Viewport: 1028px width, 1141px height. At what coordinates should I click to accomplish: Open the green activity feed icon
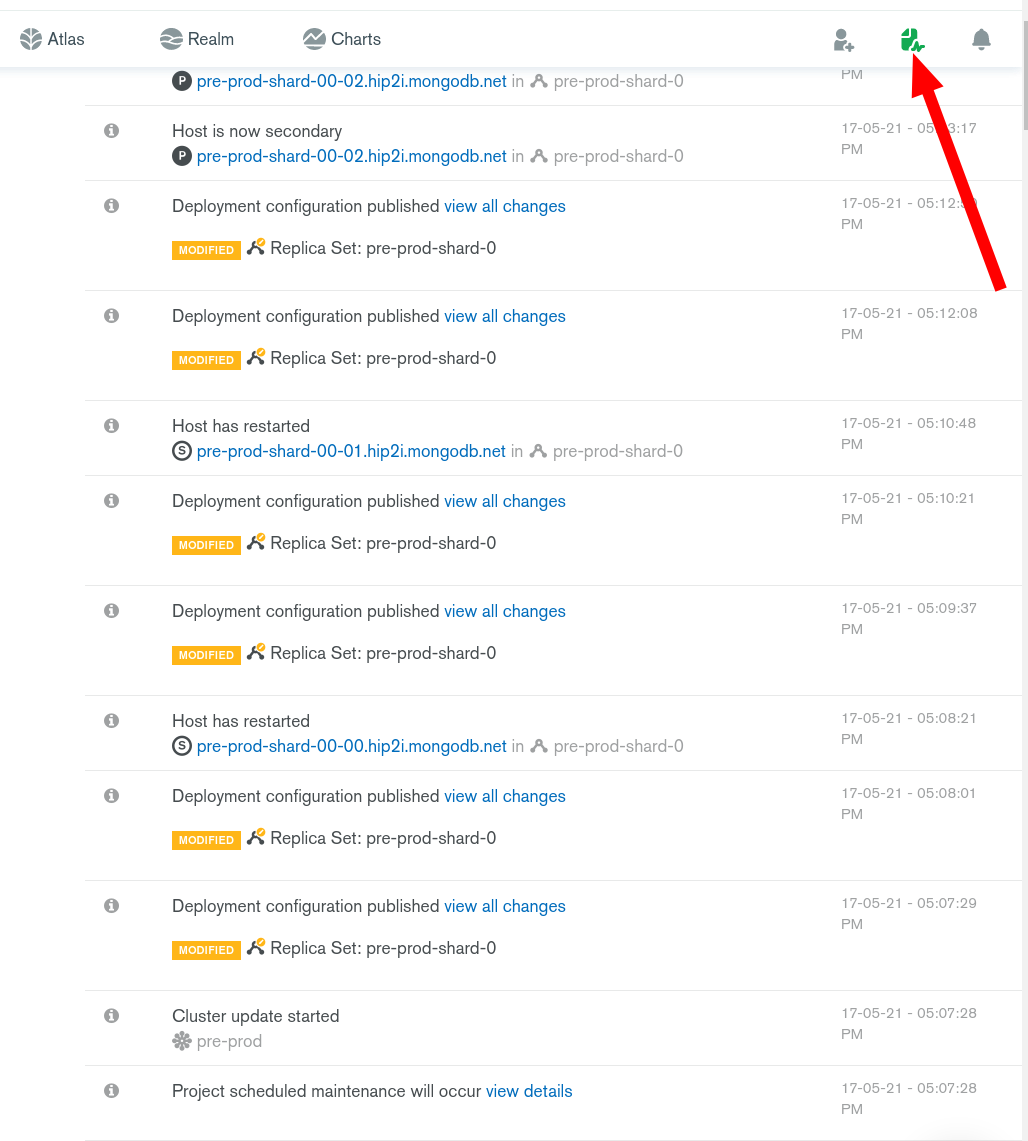tap(912, 39)
